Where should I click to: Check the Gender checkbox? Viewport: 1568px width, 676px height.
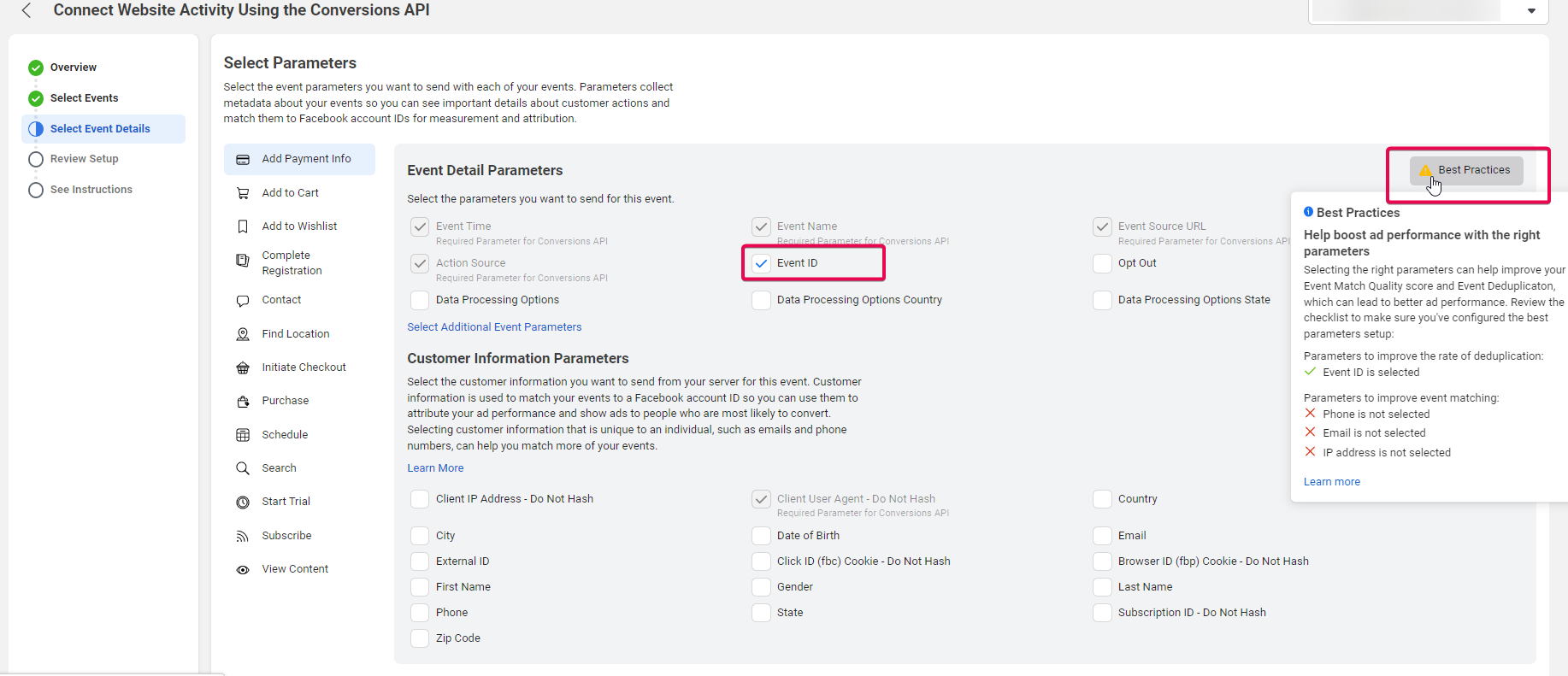(x=761, y=587)
